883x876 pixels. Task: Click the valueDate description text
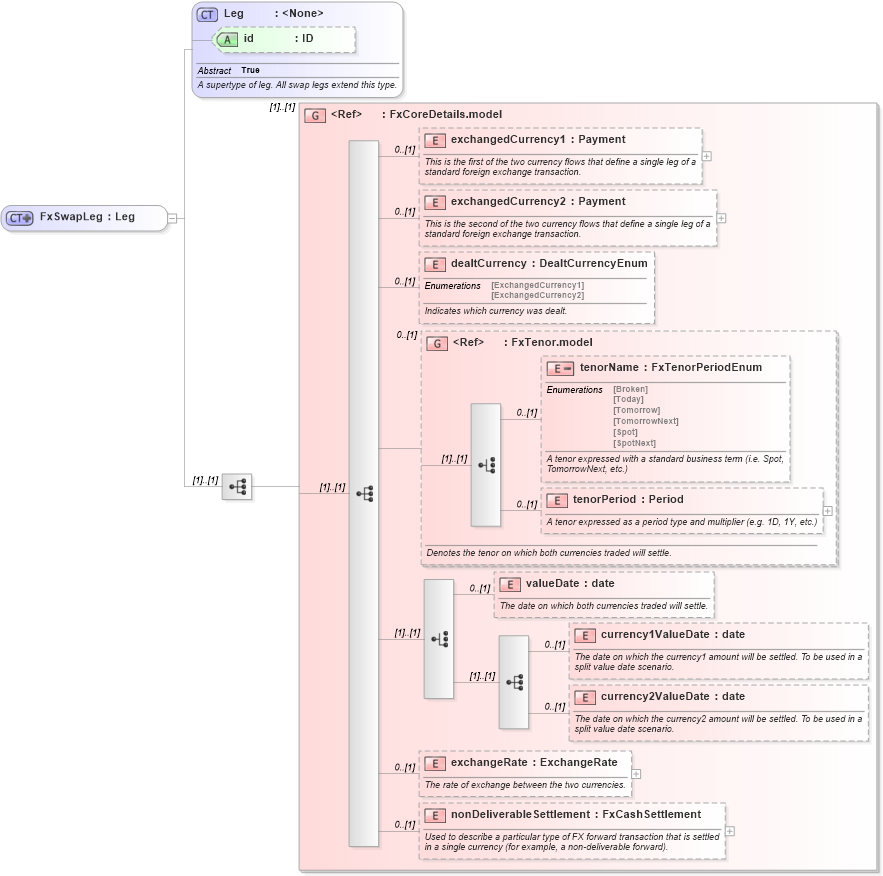tap(603, 606)
